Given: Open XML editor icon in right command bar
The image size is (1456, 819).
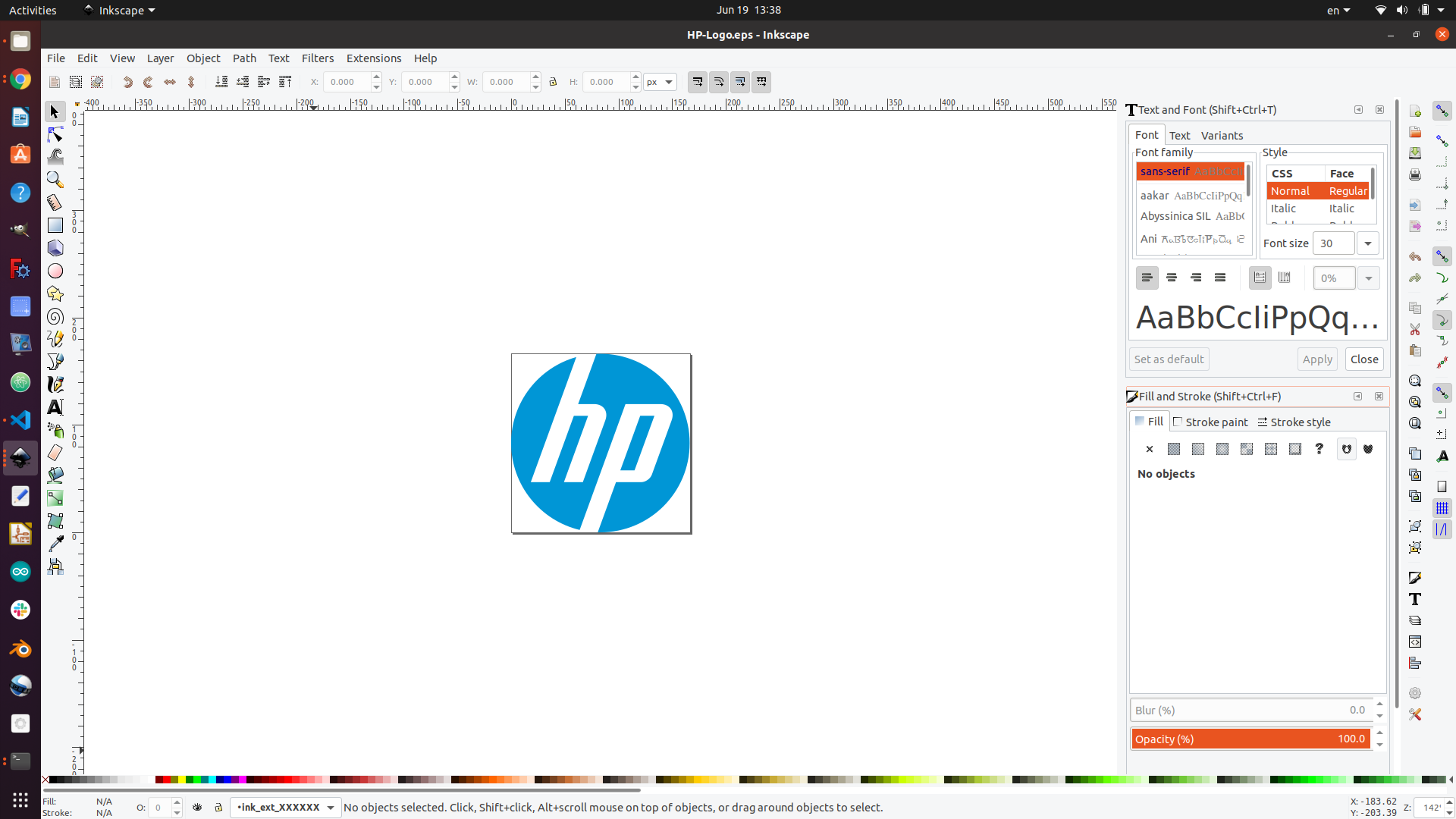Looking at the screenshot, I should pos(1415,642).
